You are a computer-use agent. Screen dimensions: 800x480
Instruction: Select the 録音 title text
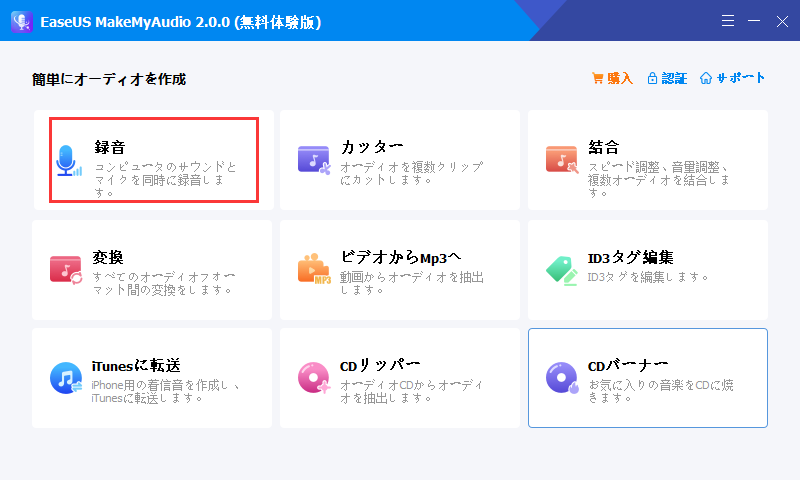point(110,147)
